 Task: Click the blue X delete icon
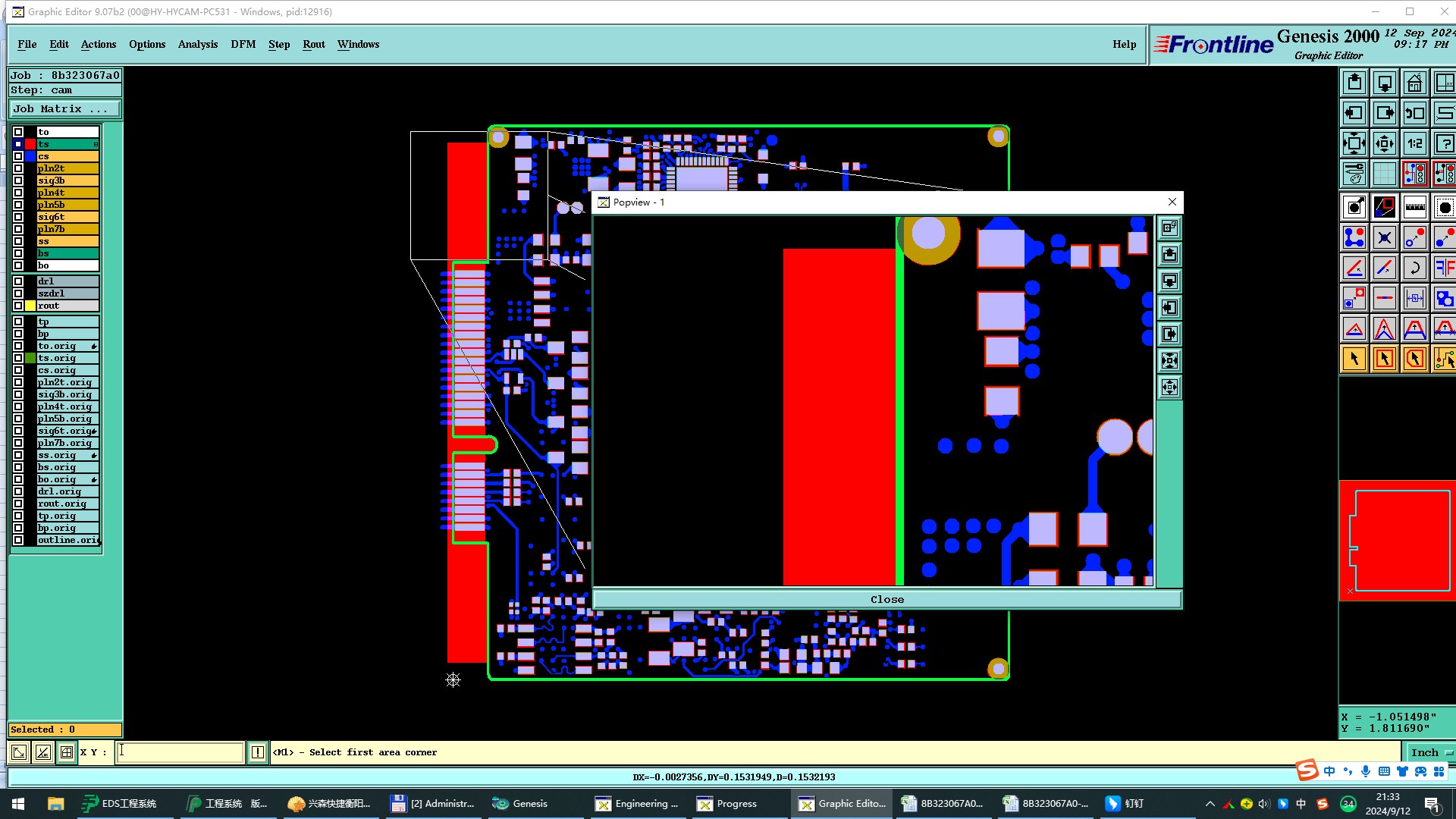click(1385, 237)
